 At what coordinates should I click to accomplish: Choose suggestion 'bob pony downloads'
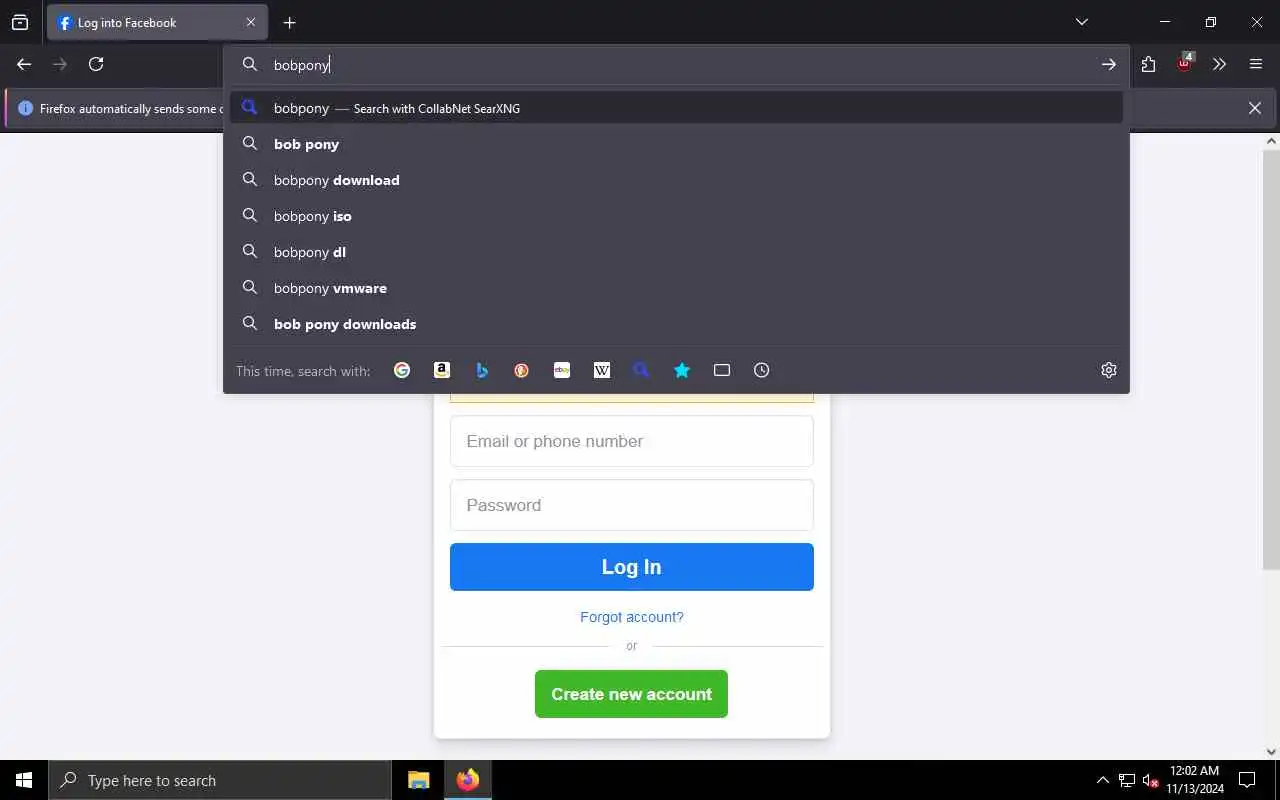tap(676, 324)
